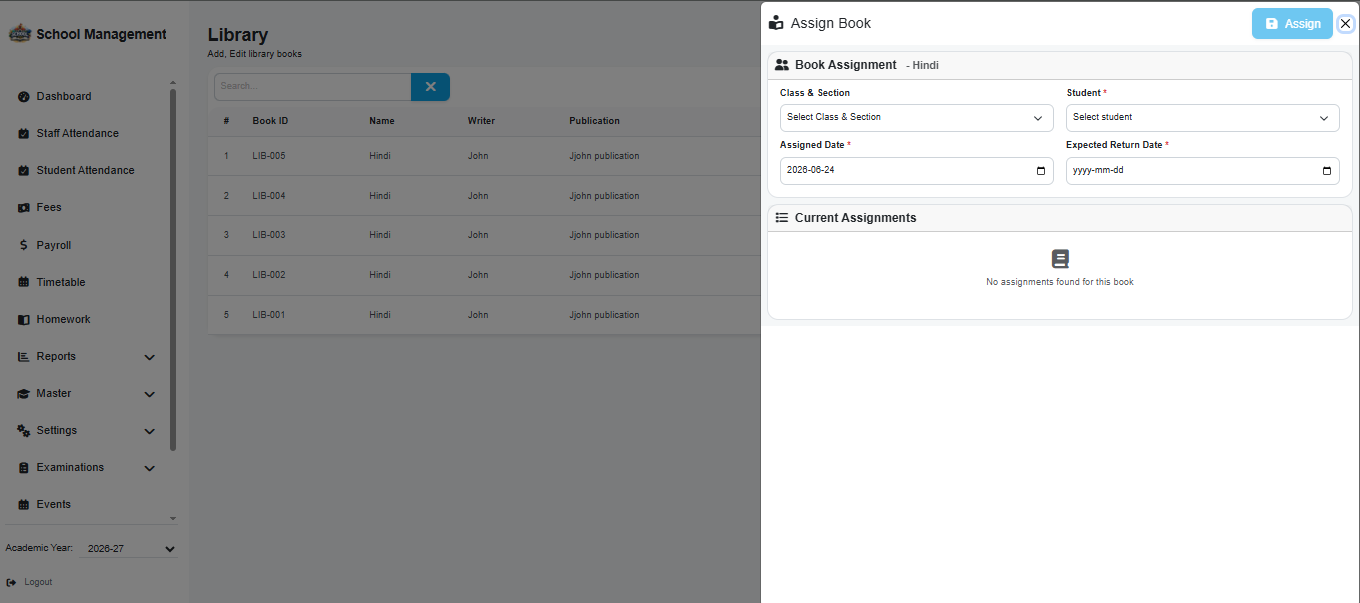Expand the Master submenu chevron

point(150,394)
